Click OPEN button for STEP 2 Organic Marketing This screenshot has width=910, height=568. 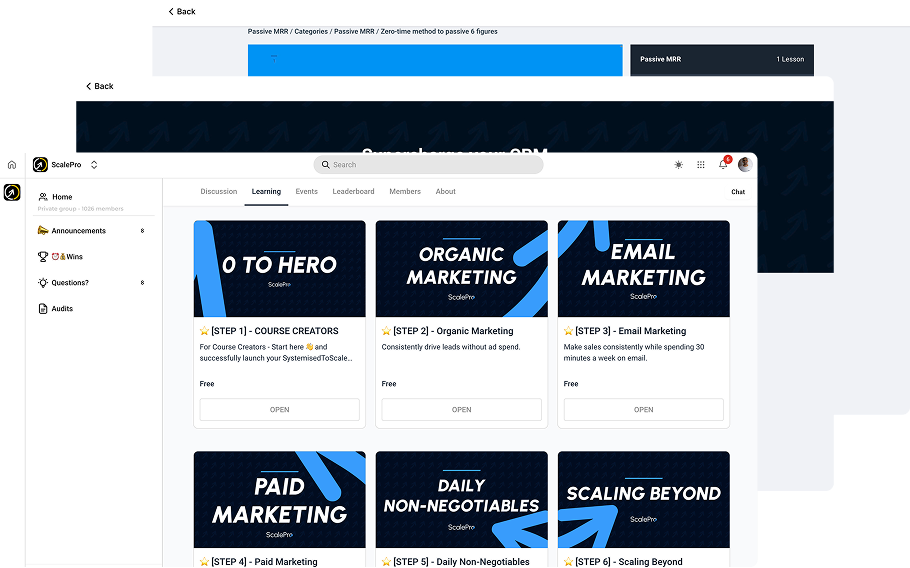coord(462,410)
